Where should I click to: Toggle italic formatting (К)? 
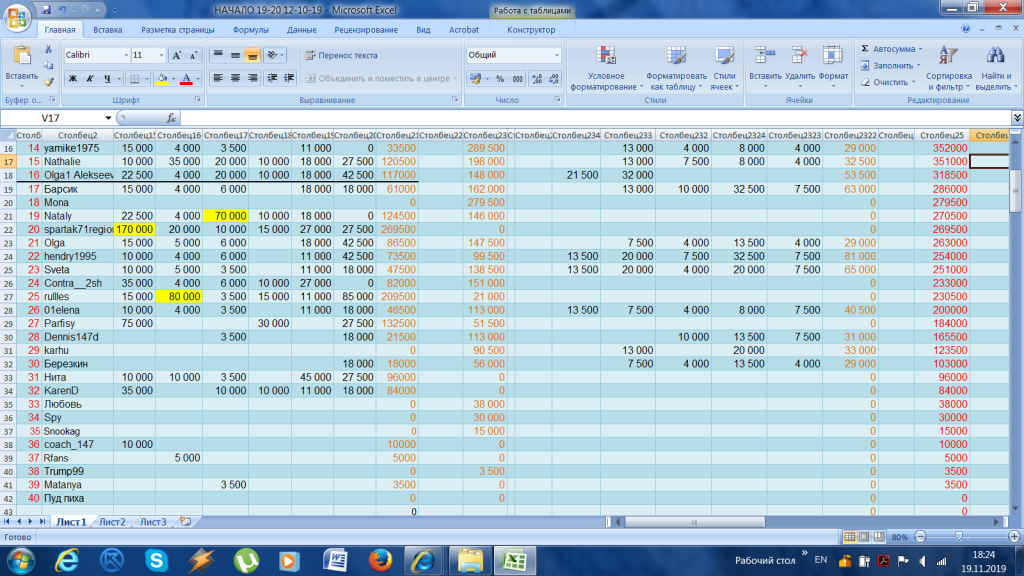(89, 78)
